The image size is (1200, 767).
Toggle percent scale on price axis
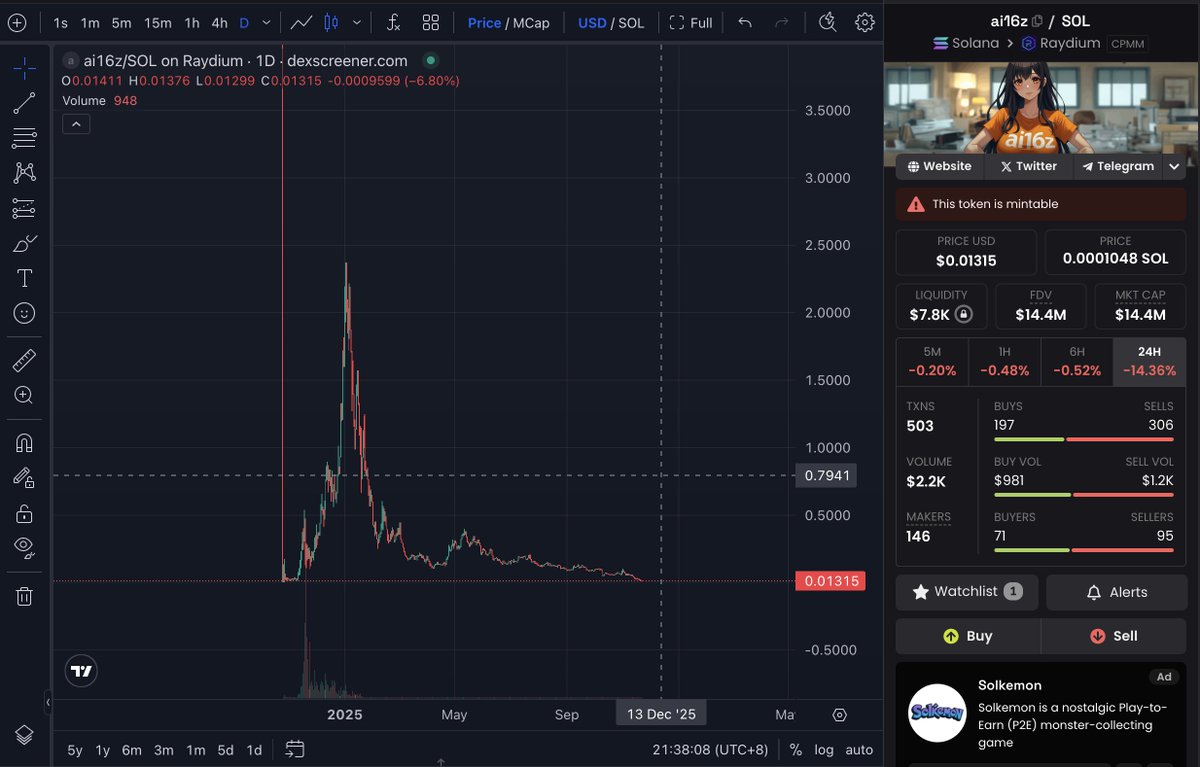(795, 749)
